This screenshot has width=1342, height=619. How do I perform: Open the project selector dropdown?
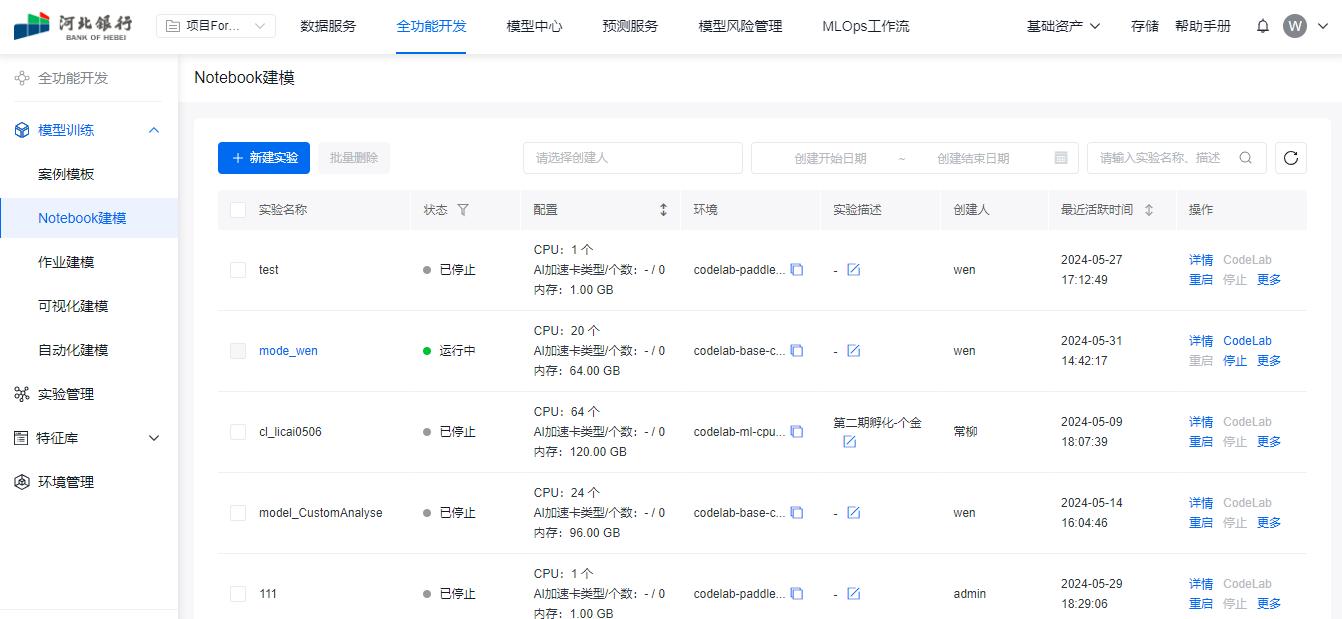coord(216,26)
